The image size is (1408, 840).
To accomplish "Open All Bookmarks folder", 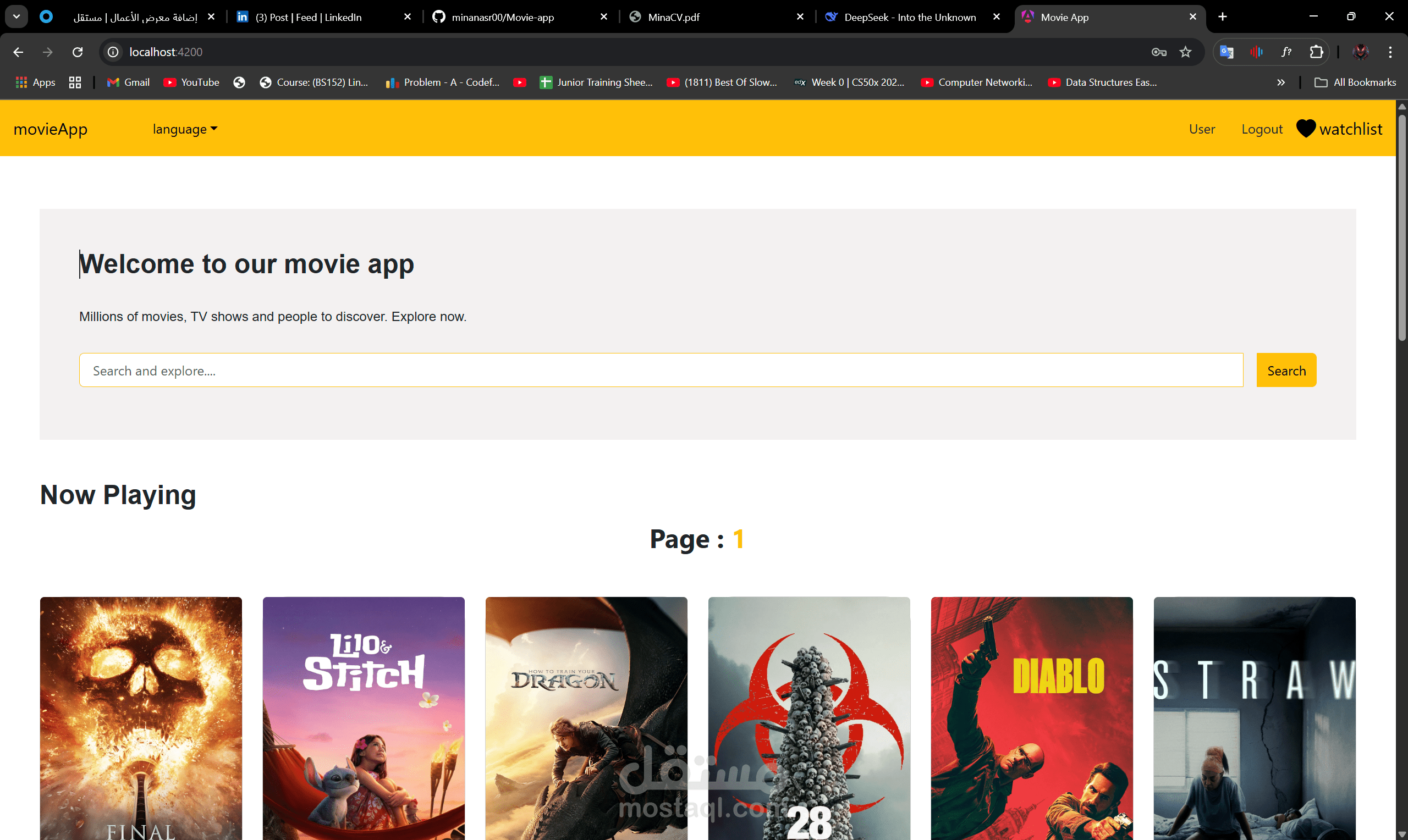I will [1355, 82].
